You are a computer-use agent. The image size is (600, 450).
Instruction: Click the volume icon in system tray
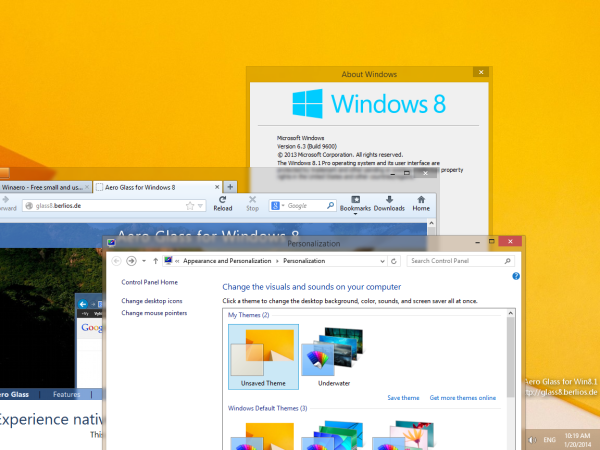point(532,440)
